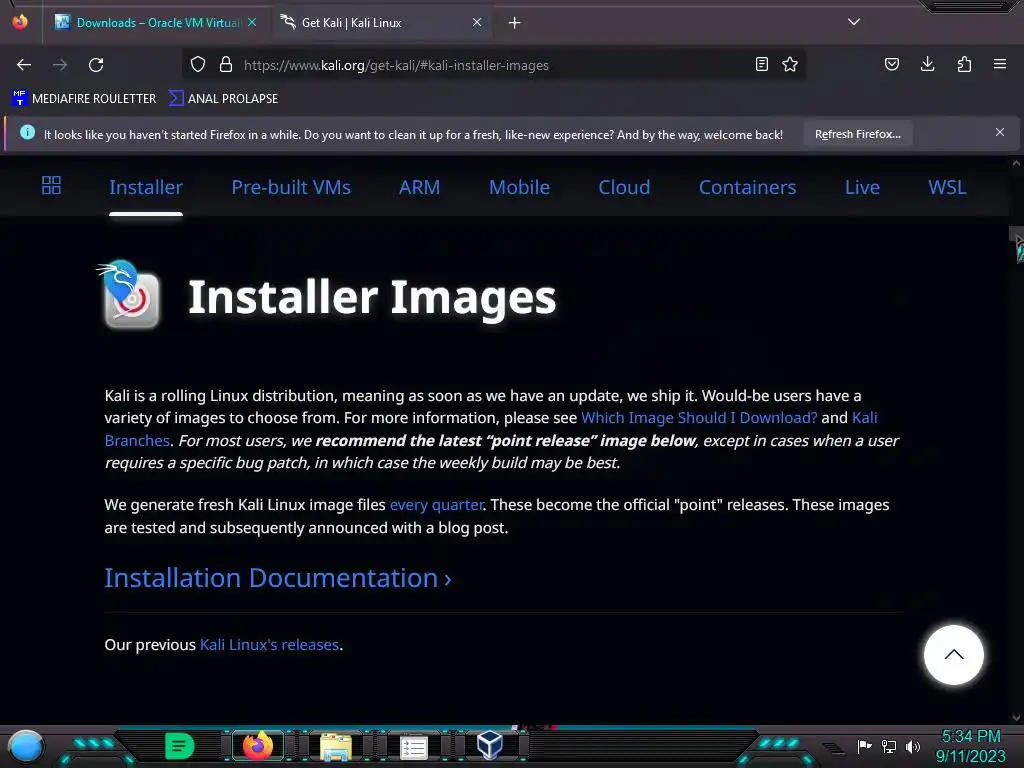This screenshot has height=768, width=1024.
Task: Click the scrollbar down arrow
Action: click(x=1016, y=718)
